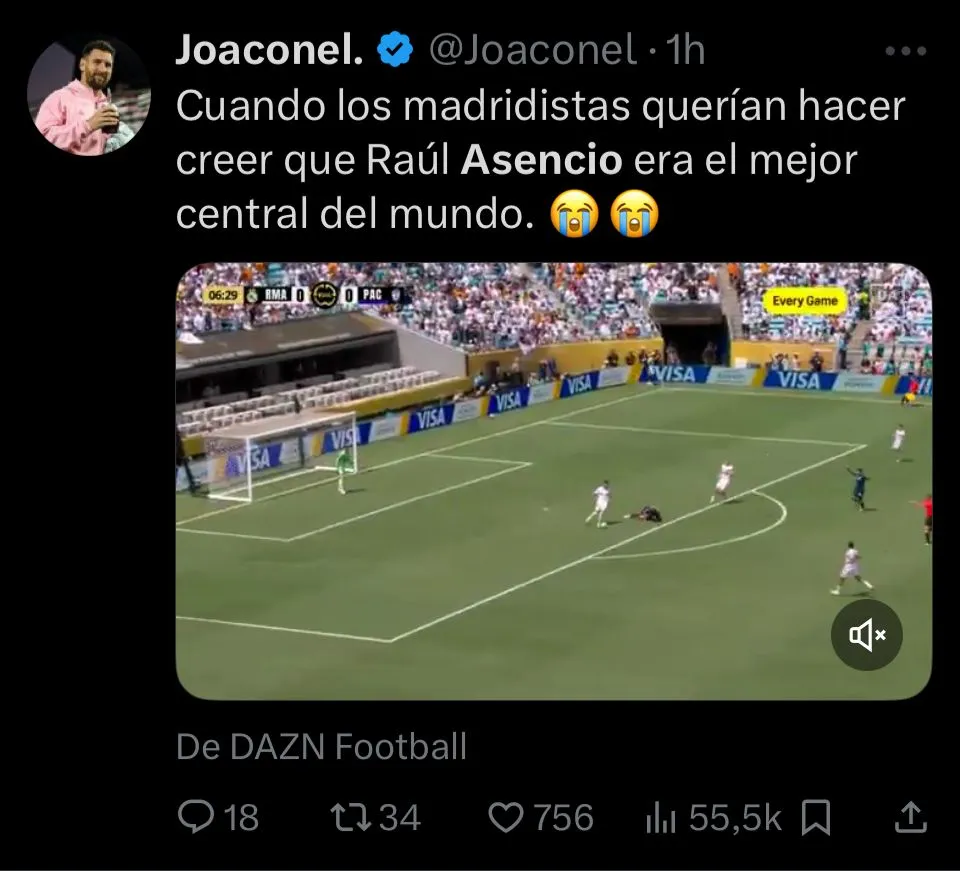Tap the retweet arrows icon
This screenshot has height=871, width=960.
click(351, 818)
